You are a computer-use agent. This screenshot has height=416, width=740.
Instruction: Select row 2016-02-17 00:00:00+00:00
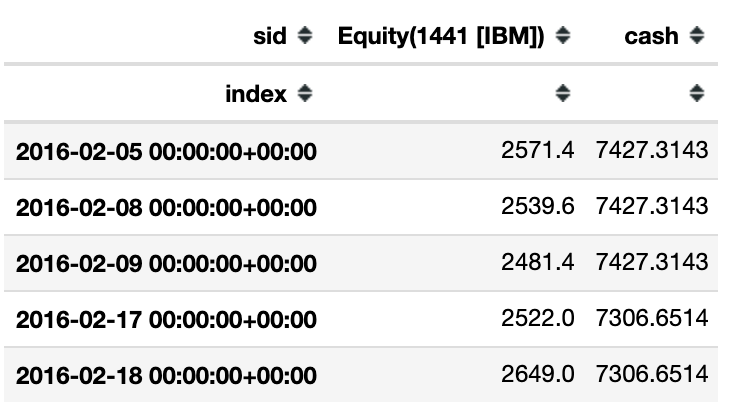click(166, 320)
